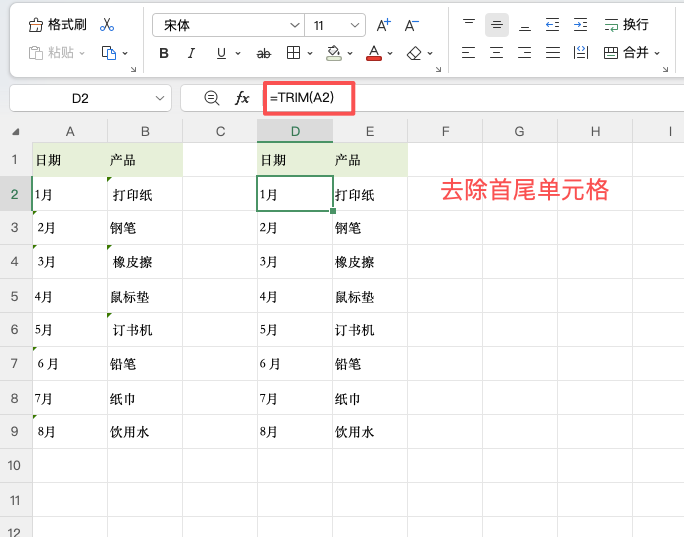684x537 pixels.
Task: Click cell B4 with 橡皮擦
Action: point(145,262)
